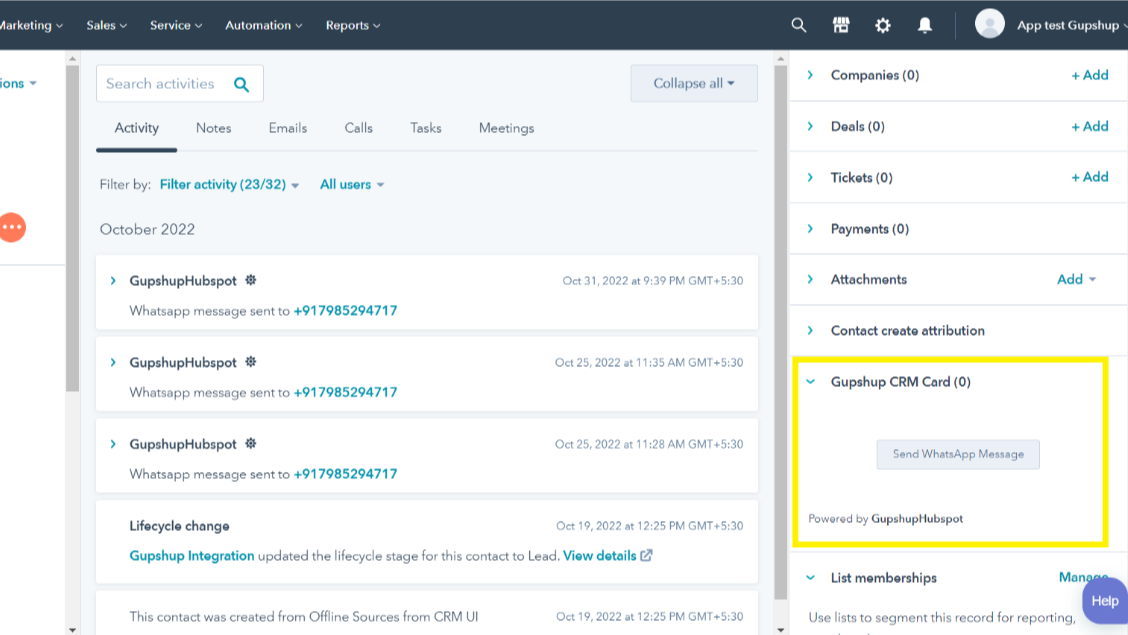Open the global search magnifying glass
1128x635 pixels.
[797, 24]
